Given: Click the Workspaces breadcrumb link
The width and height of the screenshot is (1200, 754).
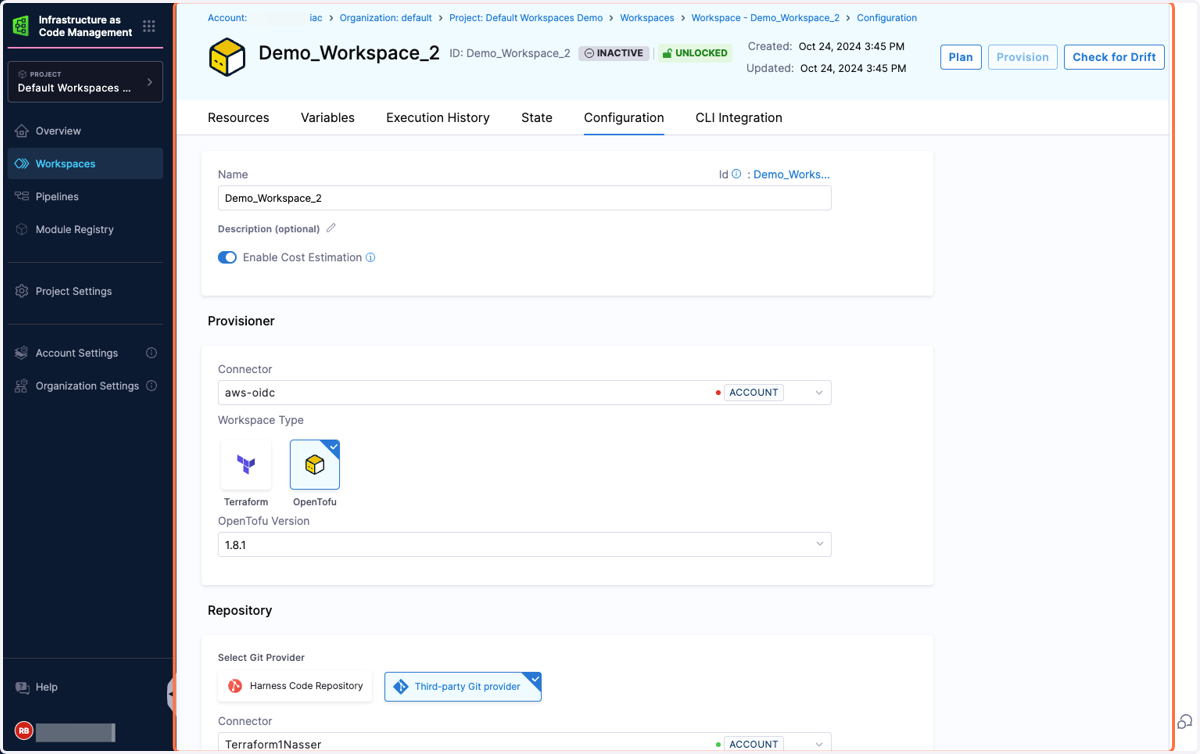Looking at the screenshot, I should 647,18.
